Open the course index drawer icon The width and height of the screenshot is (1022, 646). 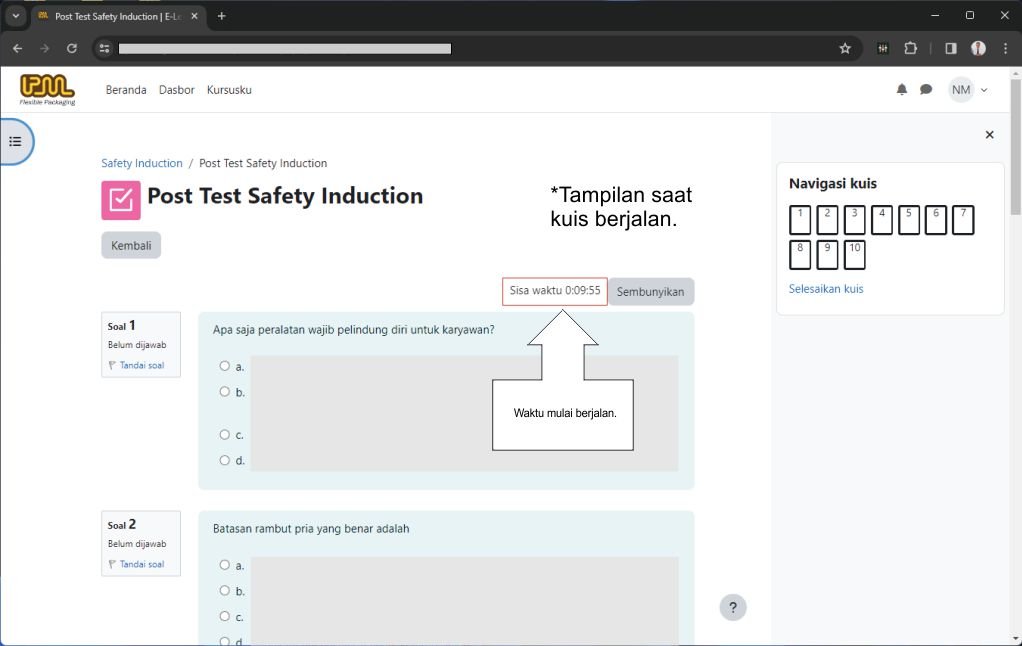[x=15, y=141]
